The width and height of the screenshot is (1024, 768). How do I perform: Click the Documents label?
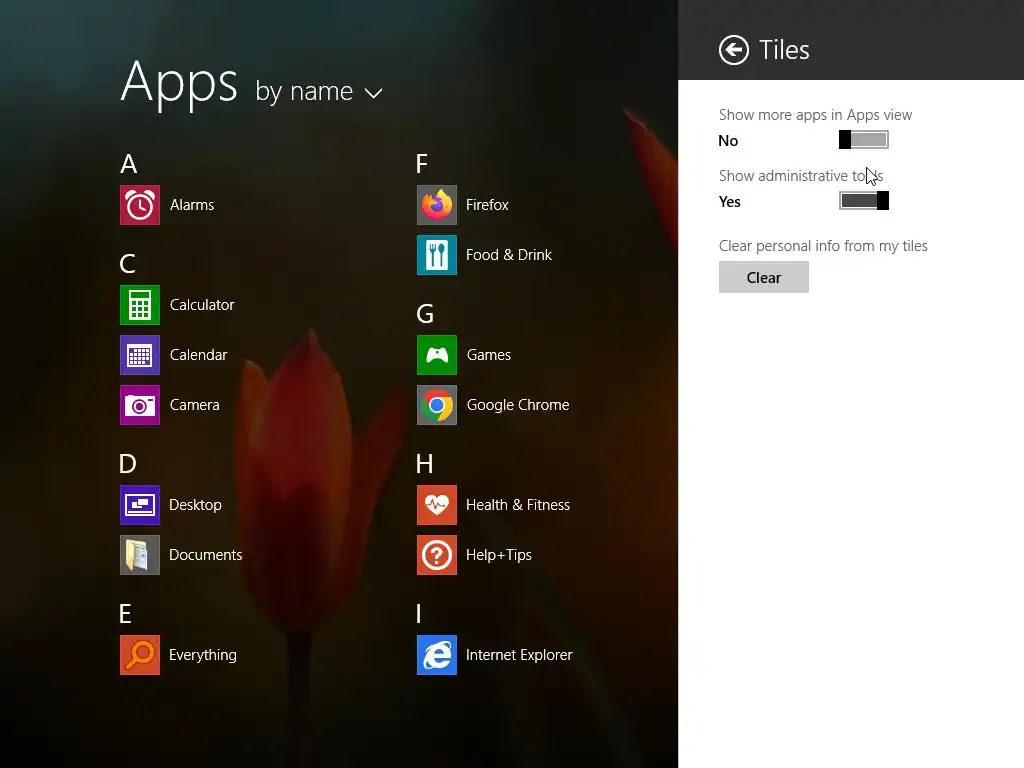click(x=206, y=555)
